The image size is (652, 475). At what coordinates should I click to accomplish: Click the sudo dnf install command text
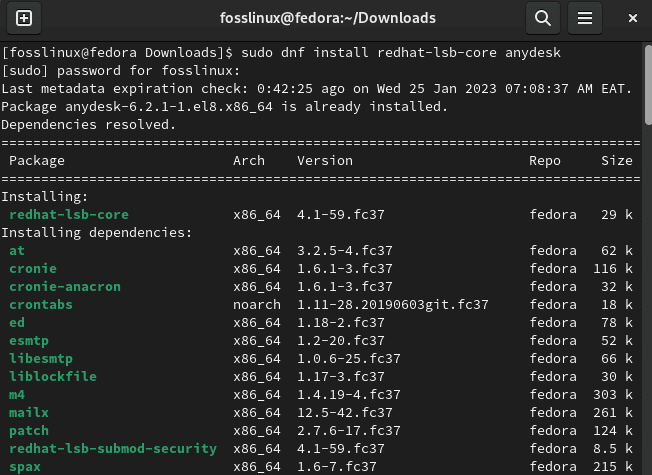pyautogui.click(x=401, y=53)
